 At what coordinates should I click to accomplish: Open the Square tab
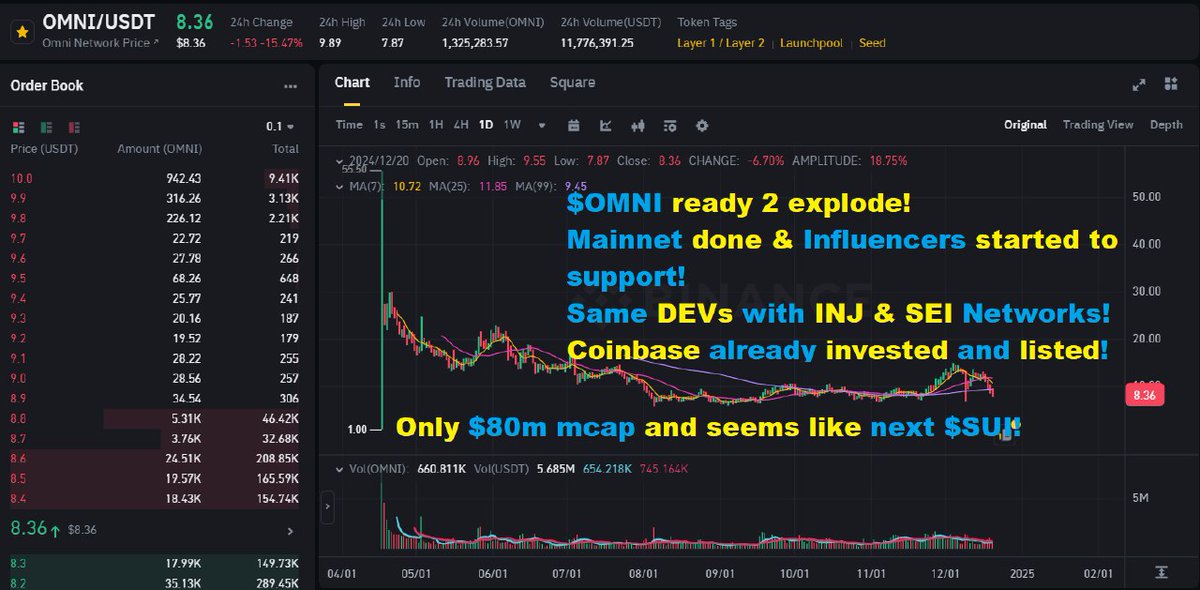[572, 83]
